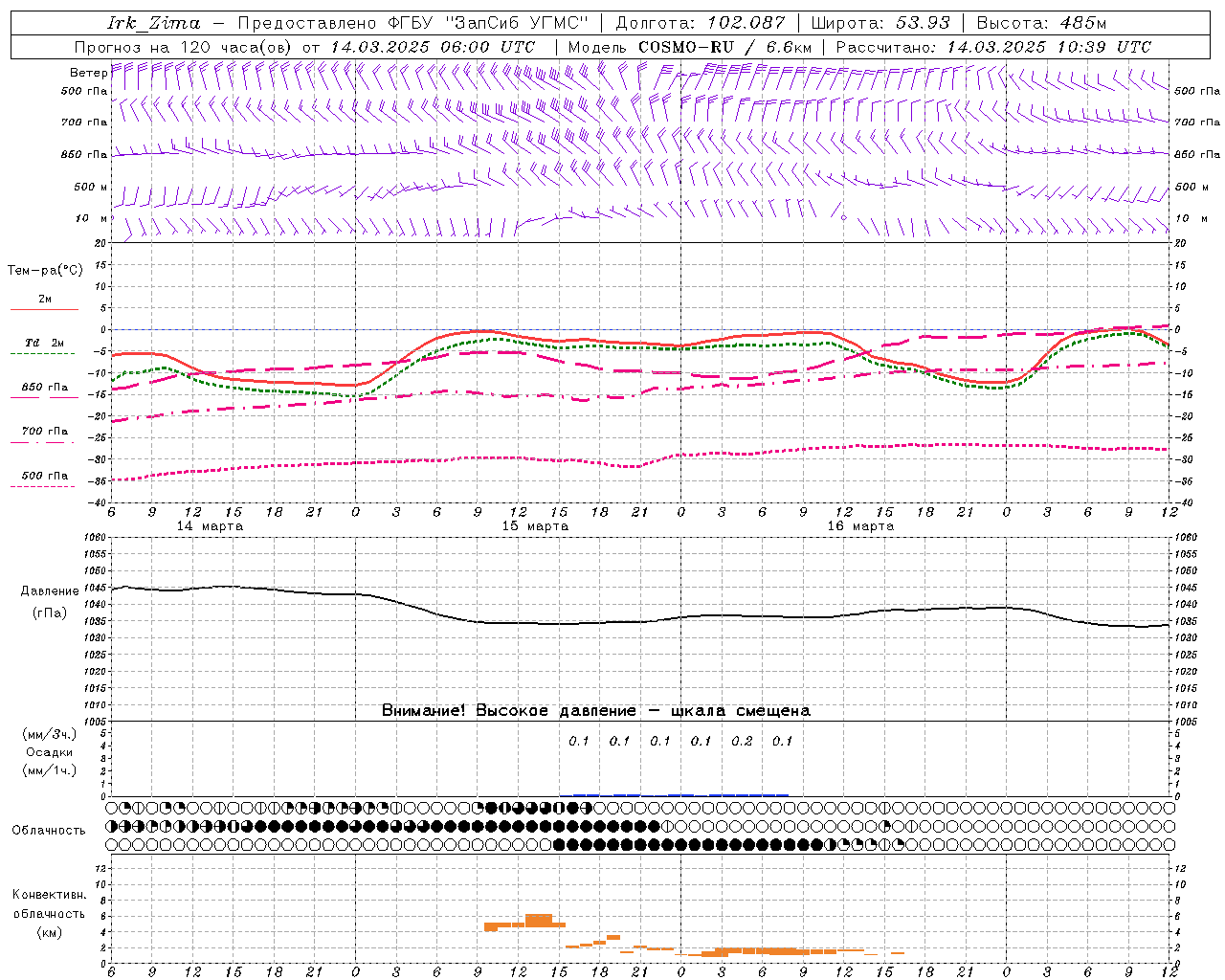Click the red line sample under "2м" legend

[x=44, y=310]
